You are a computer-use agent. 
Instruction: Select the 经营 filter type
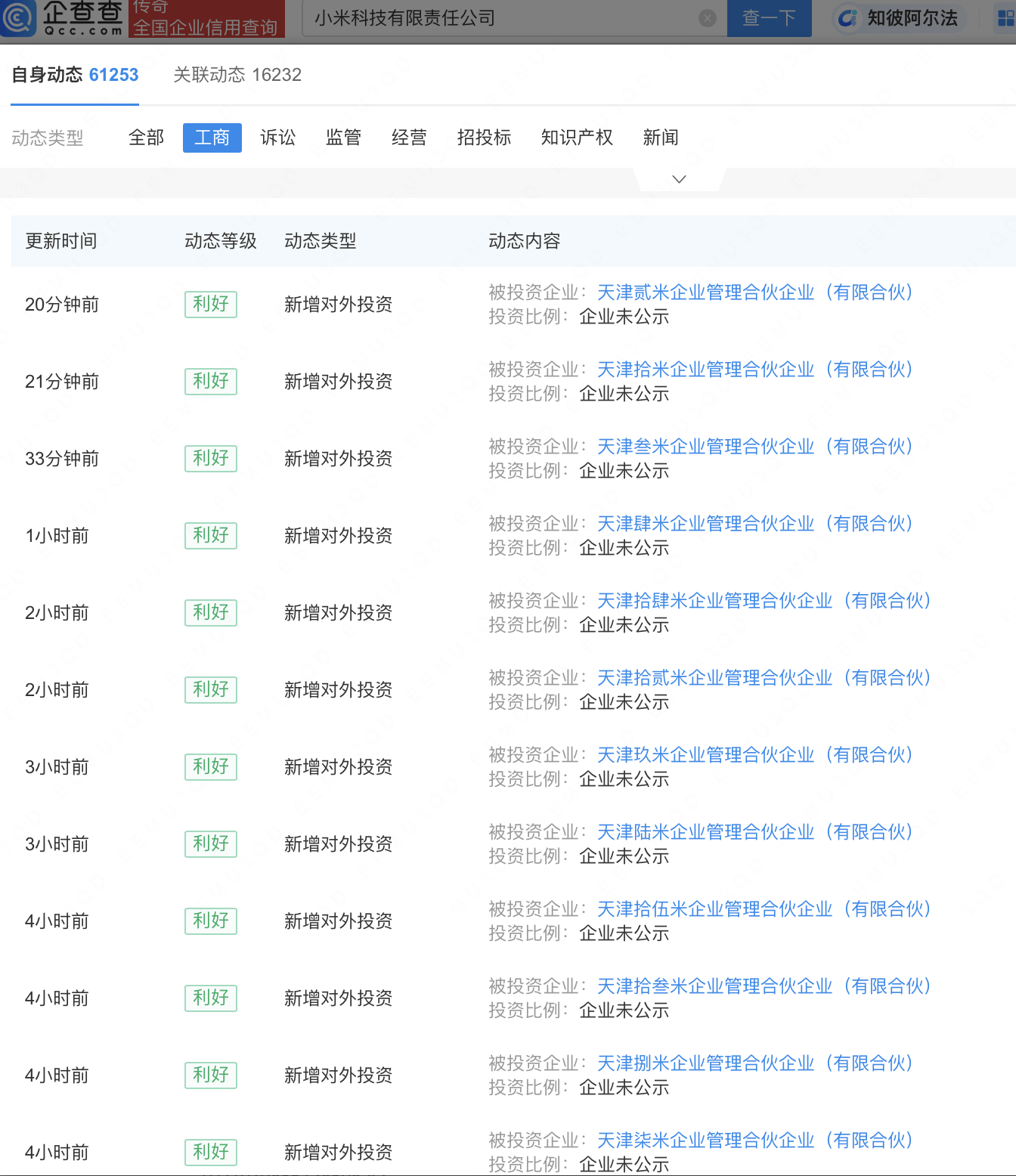(x=409, y=138)
